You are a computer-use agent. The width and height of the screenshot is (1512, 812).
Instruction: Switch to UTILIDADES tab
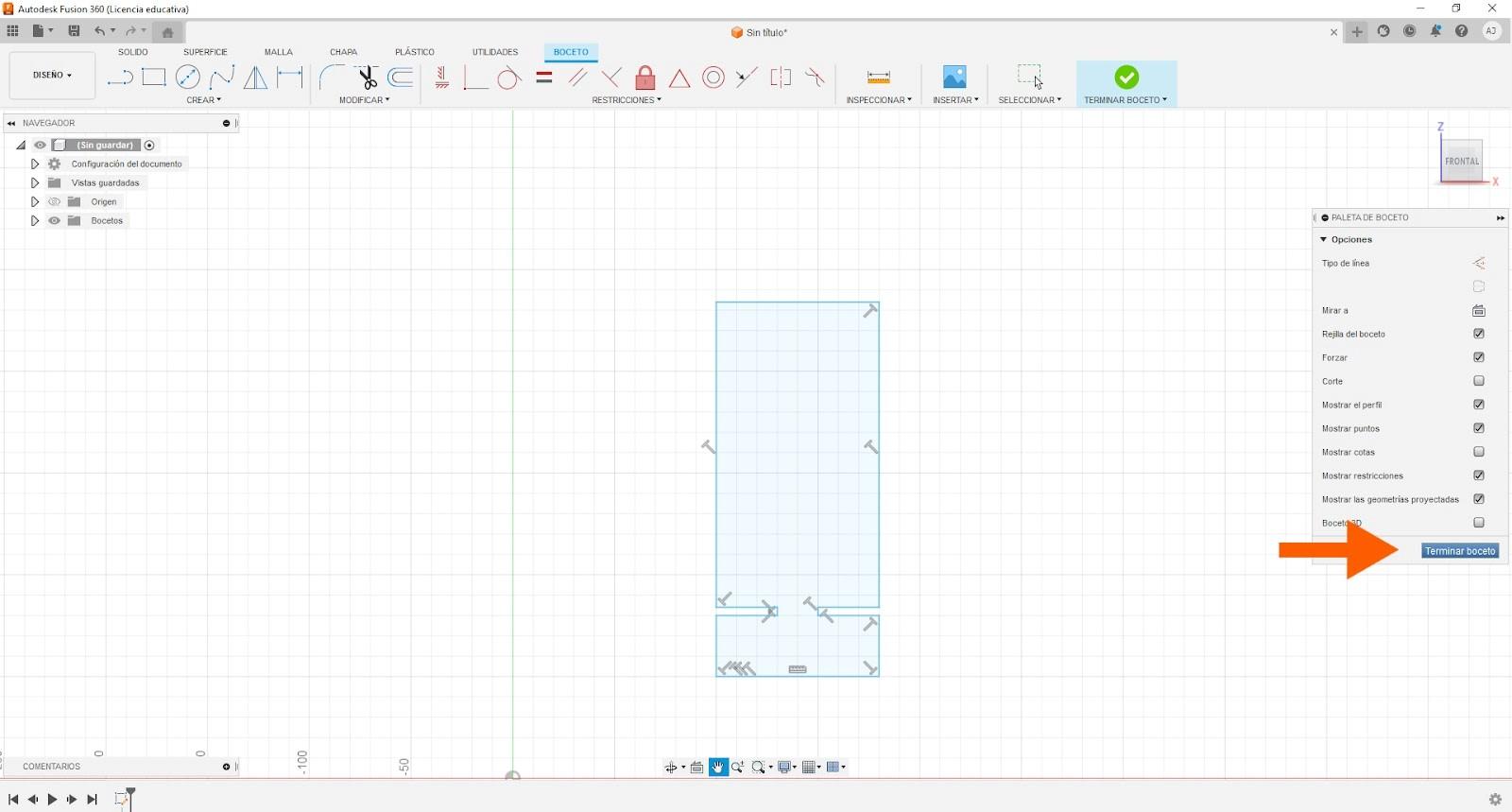[x=495, y=52]
